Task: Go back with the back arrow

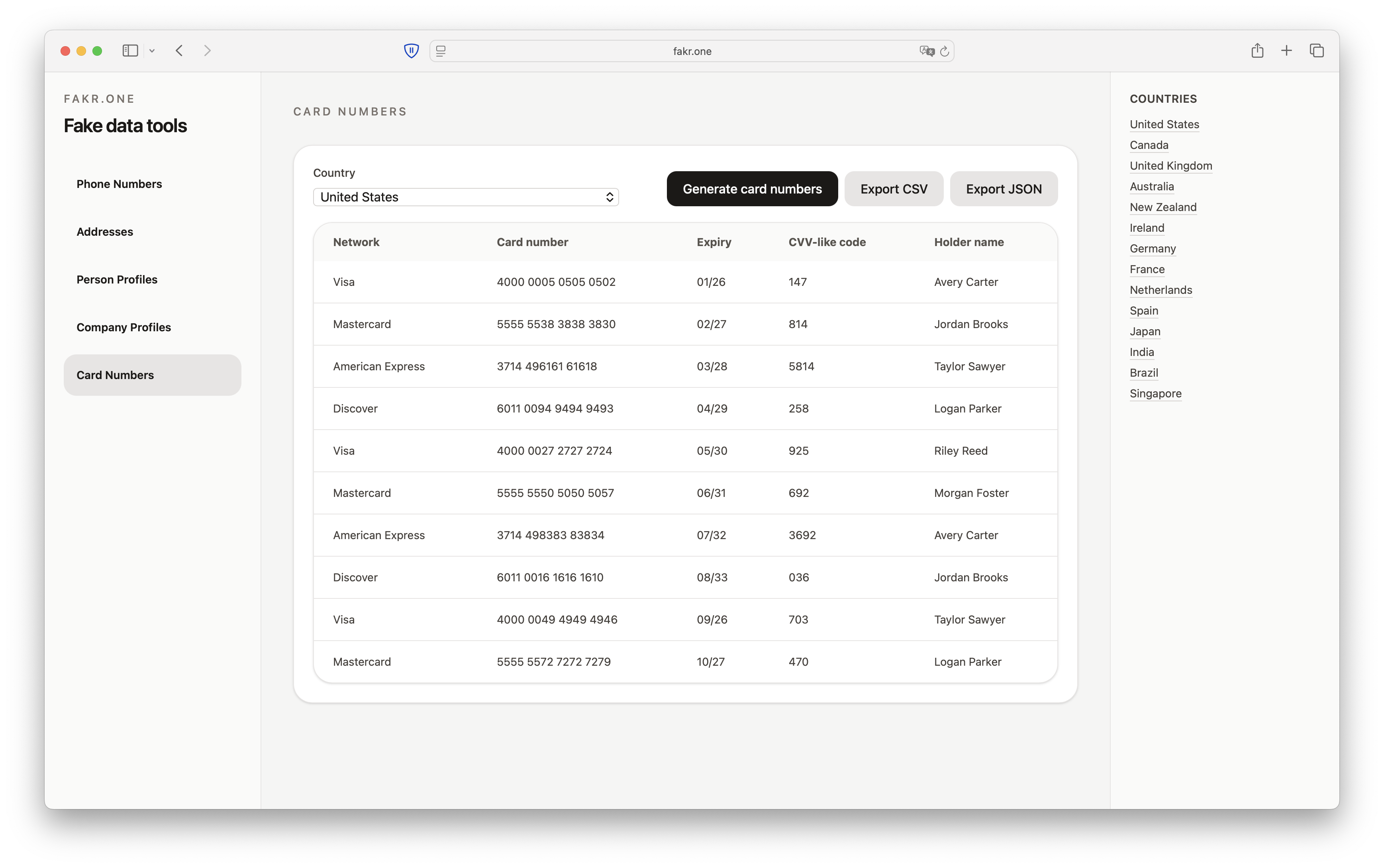Action: [x=179, y=51]
